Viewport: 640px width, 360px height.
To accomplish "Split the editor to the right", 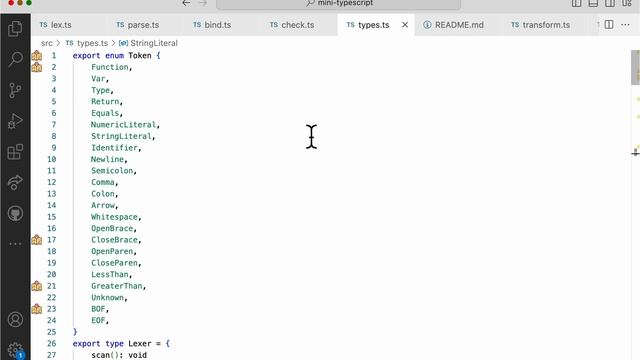I will tap(609, 24).
